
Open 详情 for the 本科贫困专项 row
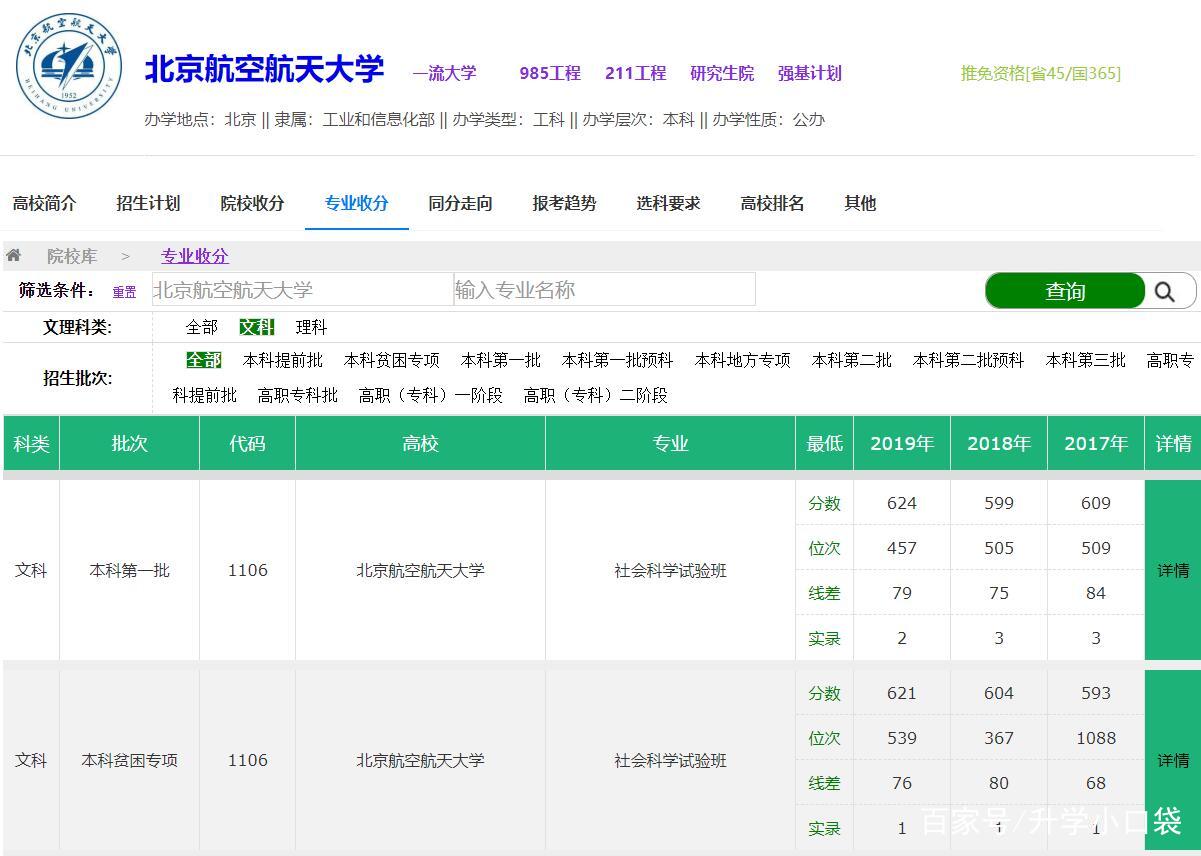(1173, 760)
